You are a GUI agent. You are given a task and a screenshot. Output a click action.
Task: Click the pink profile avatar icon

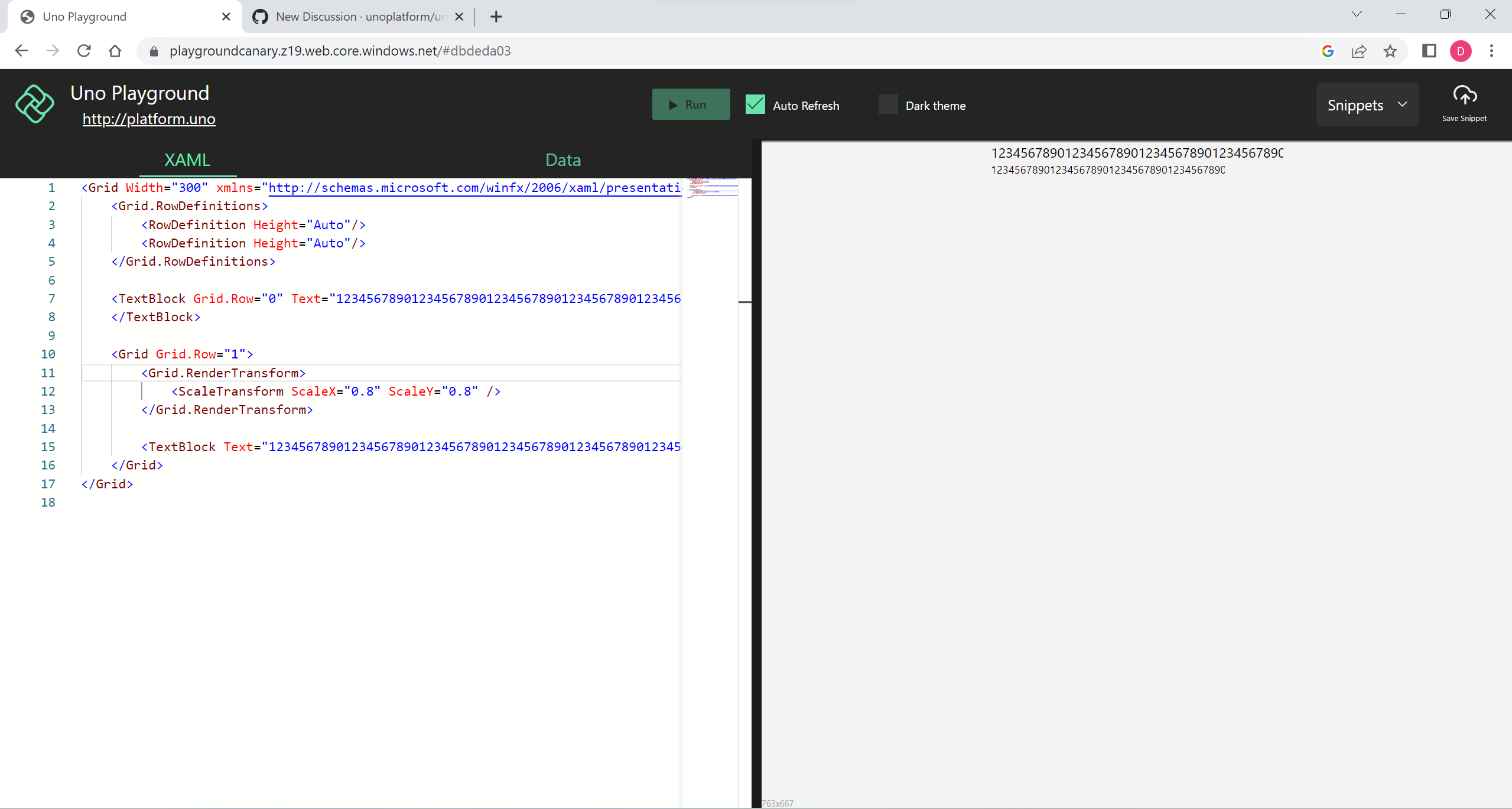(x=1461, y=51)
